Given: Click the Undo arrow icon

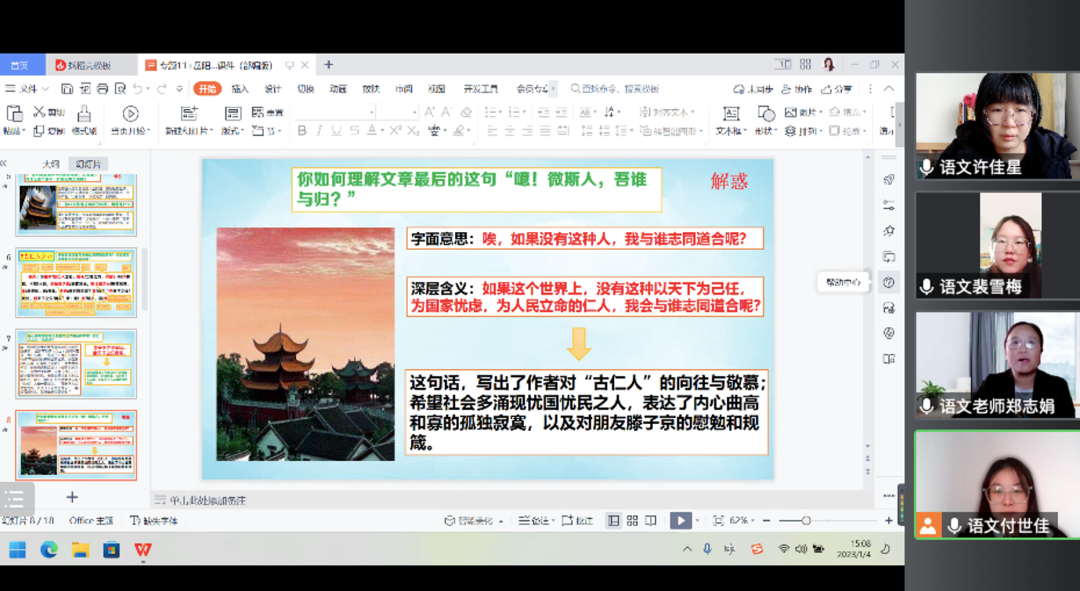Looking at the screenshot, I should point(138,88).
